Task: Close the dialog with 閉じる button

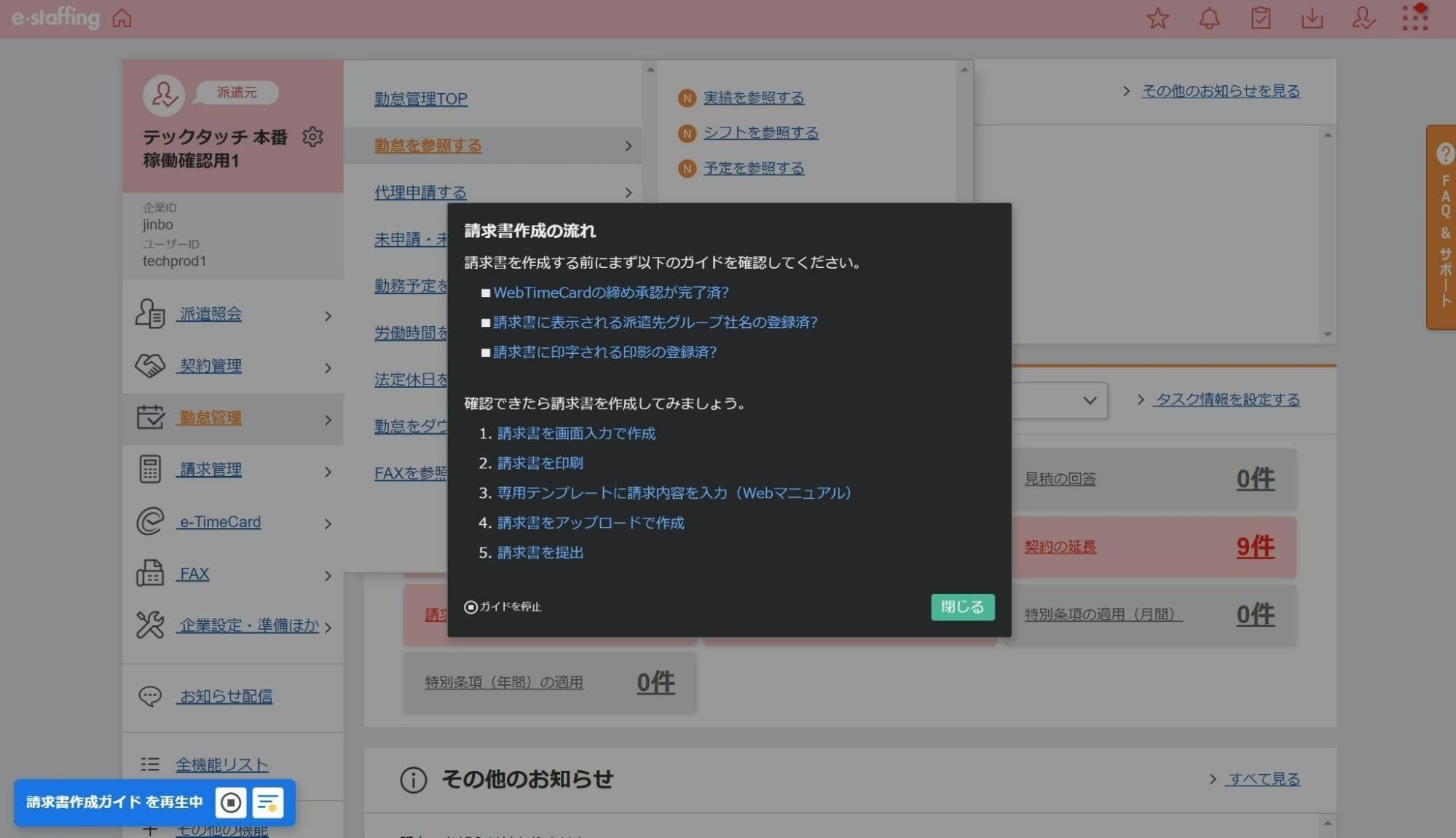Action: tap(962, 606)
